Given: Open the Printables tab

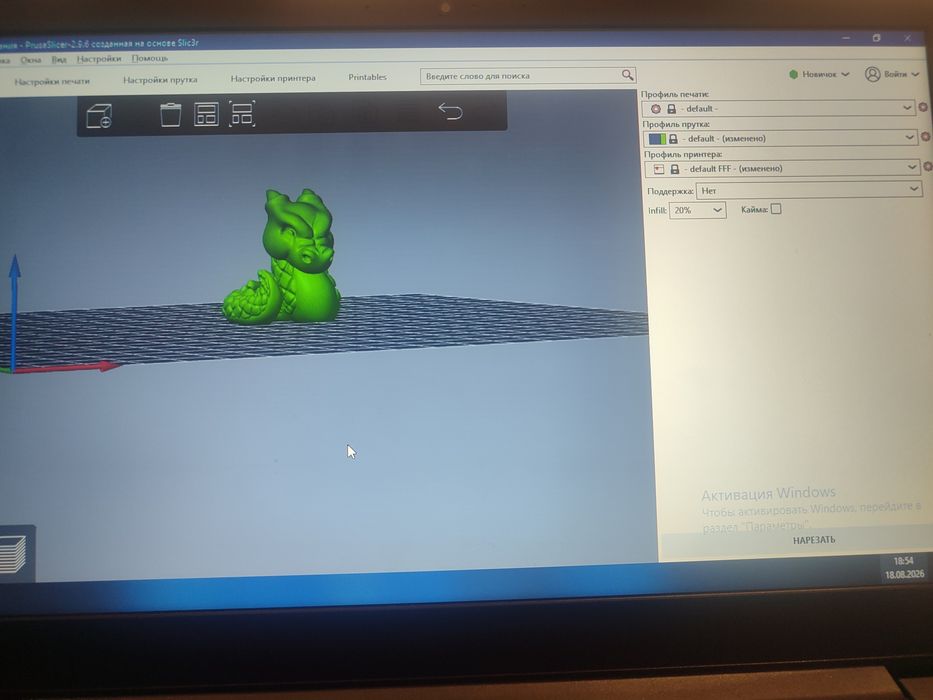Looking at the screenshot, I should click(367, 77).
